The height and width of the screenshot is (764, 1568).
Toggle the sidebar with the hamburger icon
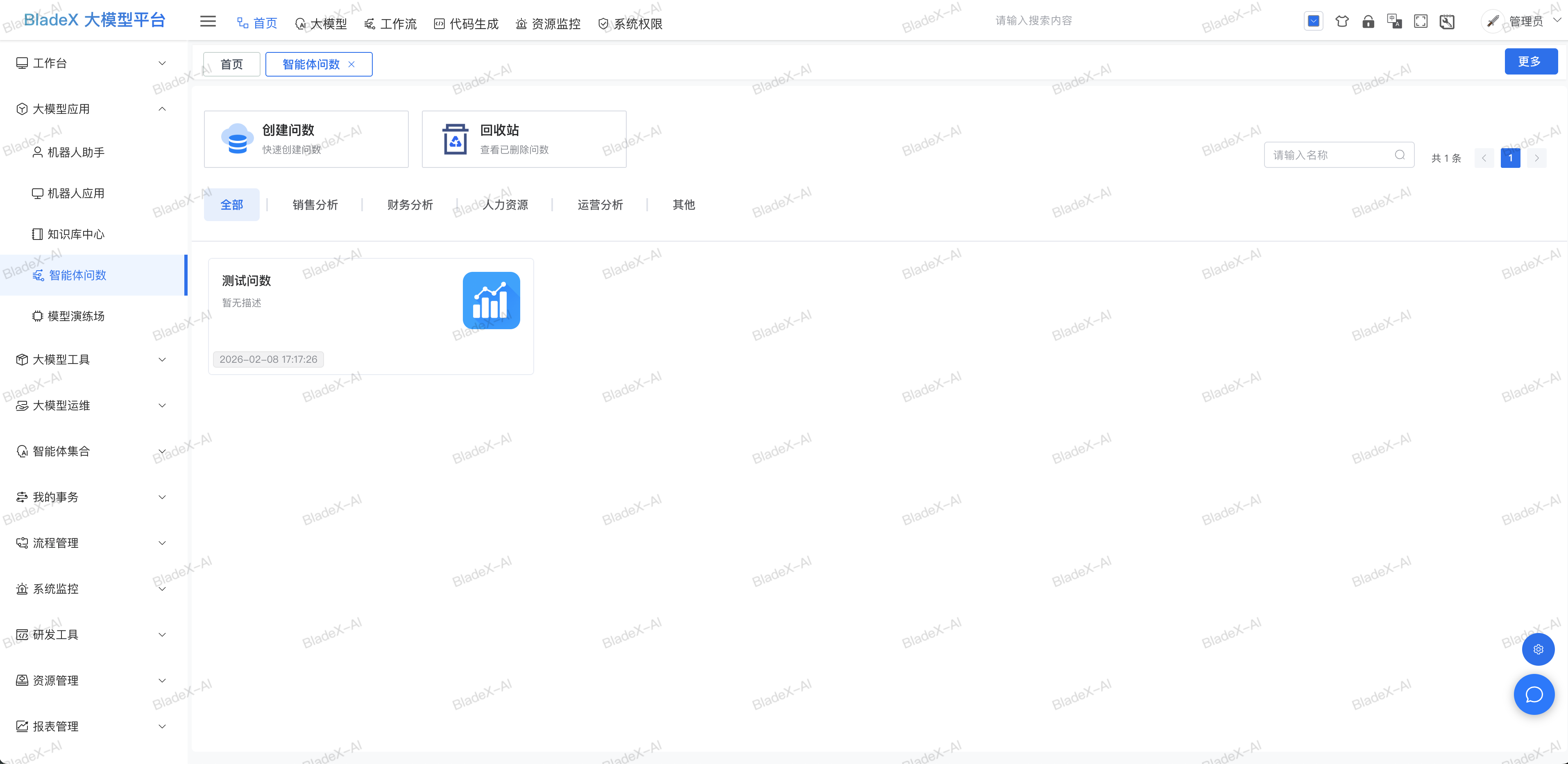click(208, 21)
